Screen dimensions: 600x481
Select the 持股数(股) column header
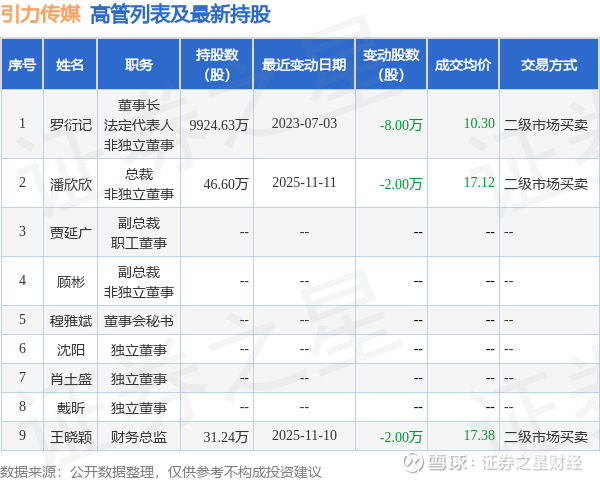[217, 65]
